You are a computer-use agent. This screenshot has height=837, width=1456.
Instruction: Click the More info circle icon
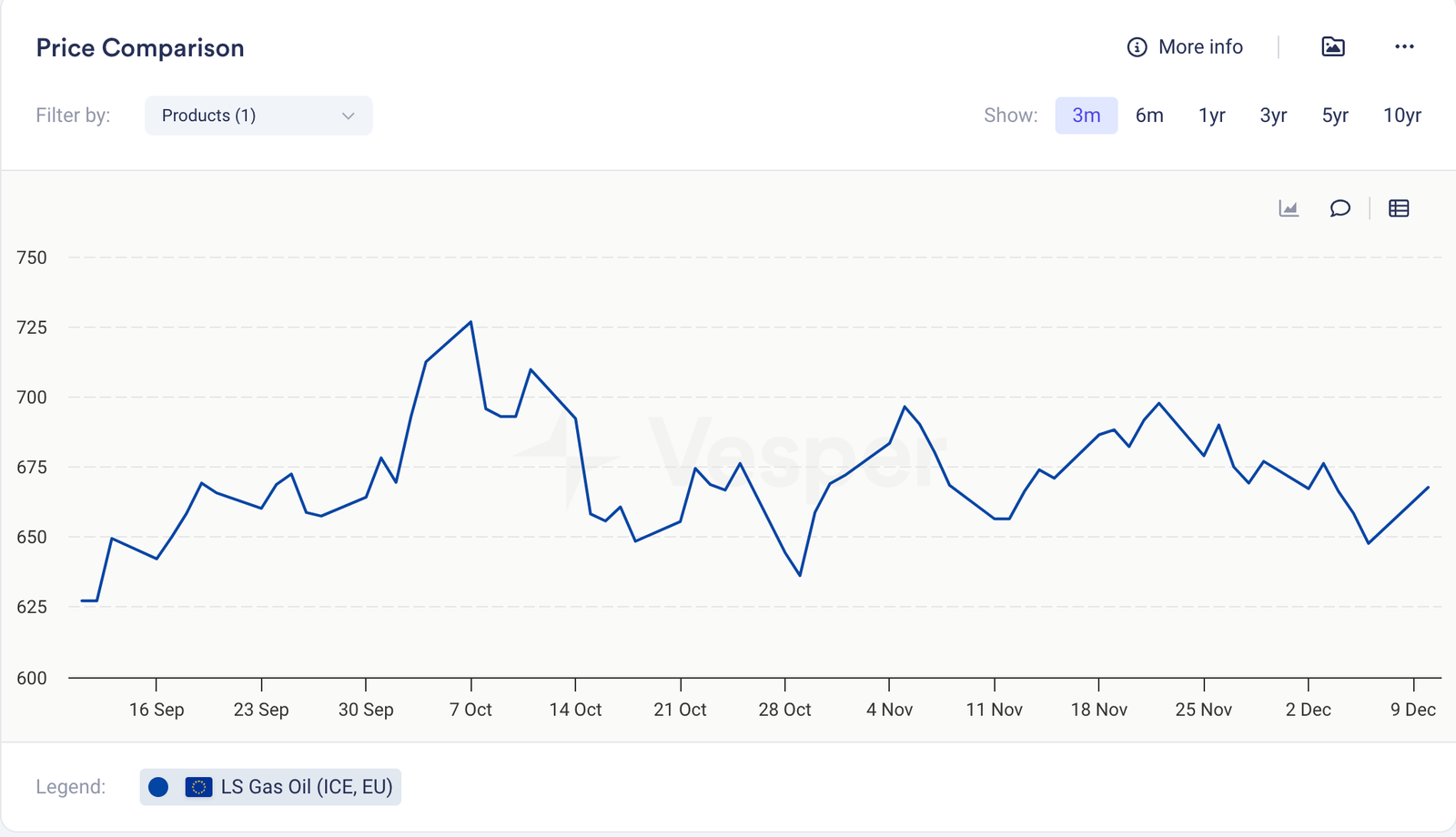click(1137, 47)
